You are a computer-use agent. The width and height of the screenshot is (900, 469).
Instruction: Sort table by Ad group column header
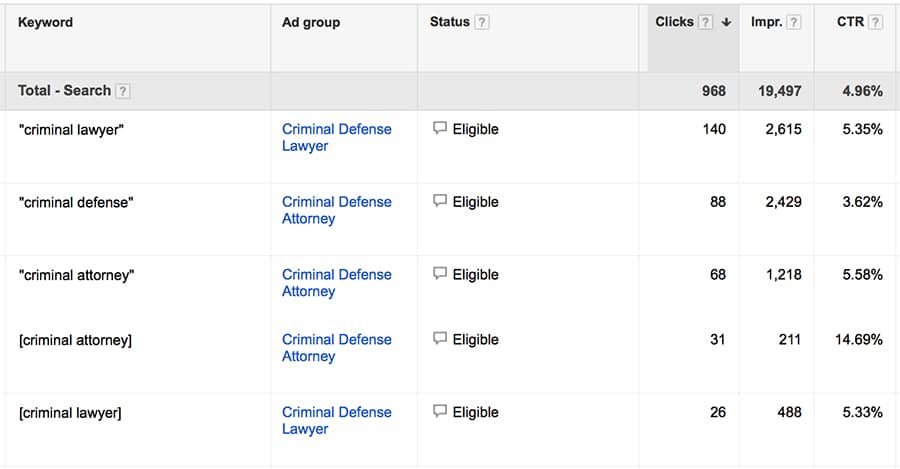[311, 22]
